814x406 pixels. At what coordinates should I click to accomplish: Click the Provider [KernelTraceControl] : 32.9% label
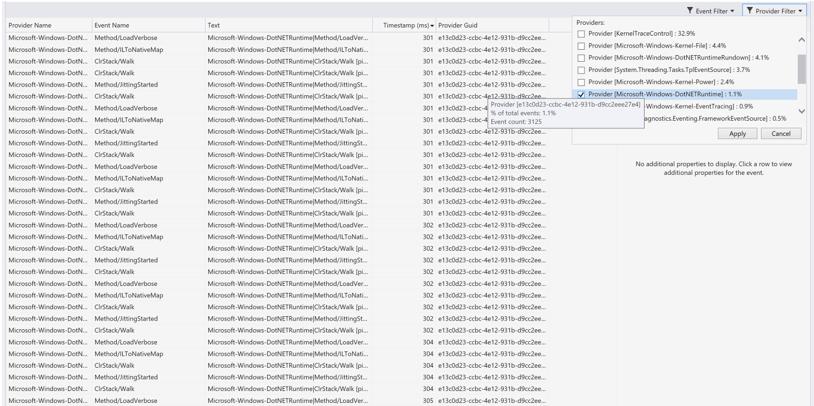[641, 33]
